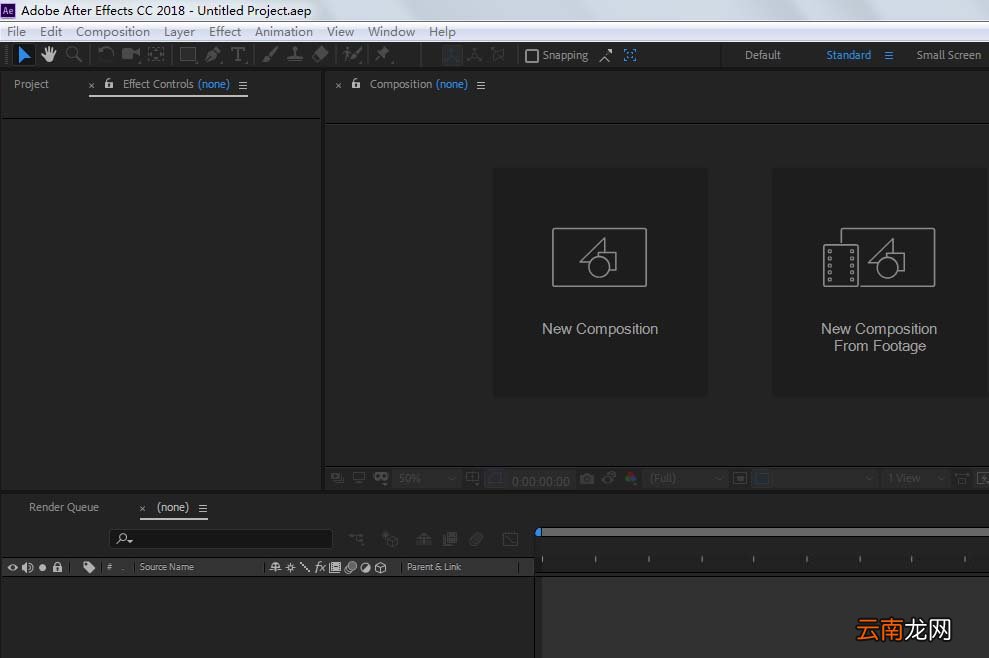Open the Standard workspace menu
Screen dimensions: 989x658
[x=889, y=56]
